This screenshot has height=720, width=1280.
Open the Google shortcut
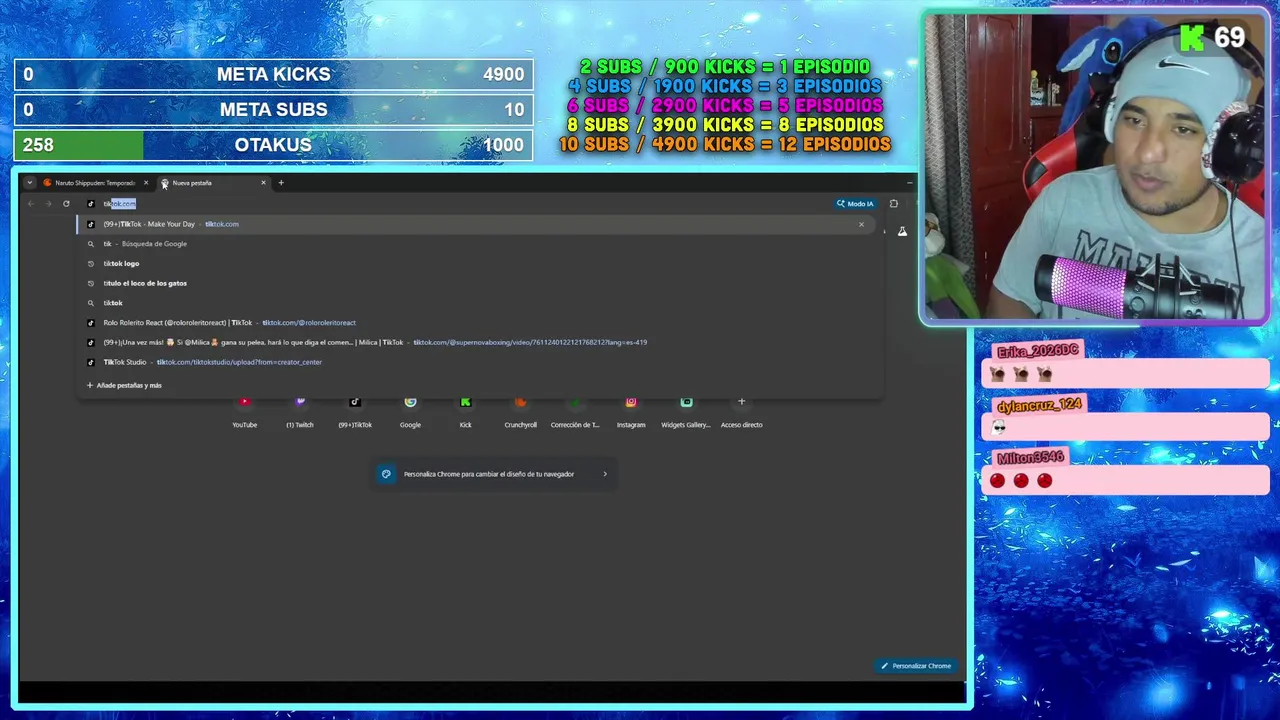click(410, 412)
